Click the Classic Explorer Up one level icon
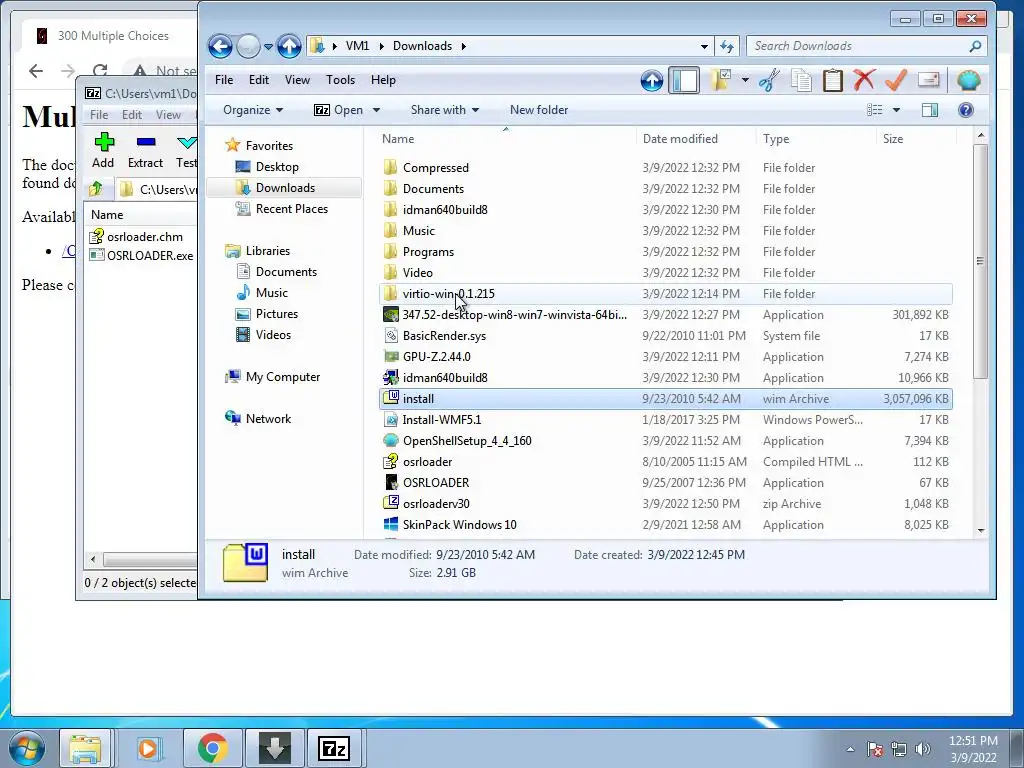Screen dimensions: 1024x768 [x=652, y=80]
